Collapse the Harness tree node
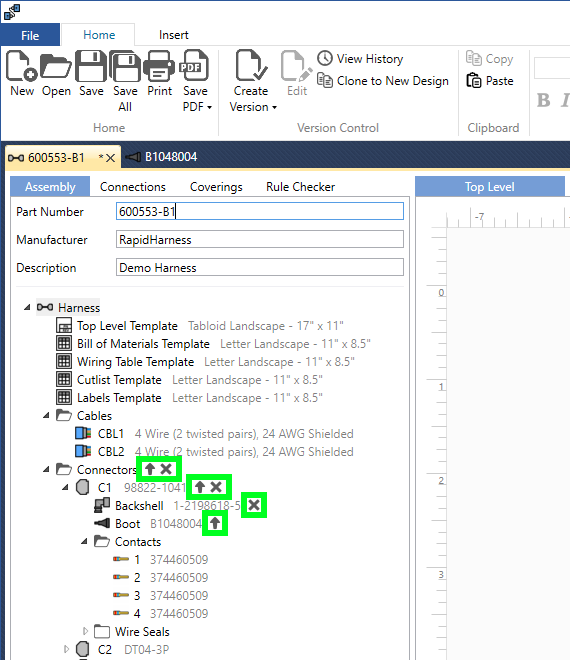570x660 pixels. tap(27, 307)
